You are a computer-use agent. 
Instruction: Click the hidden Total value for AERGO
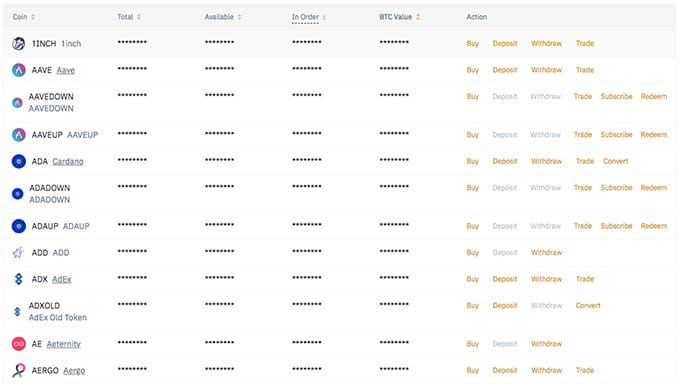132,369
